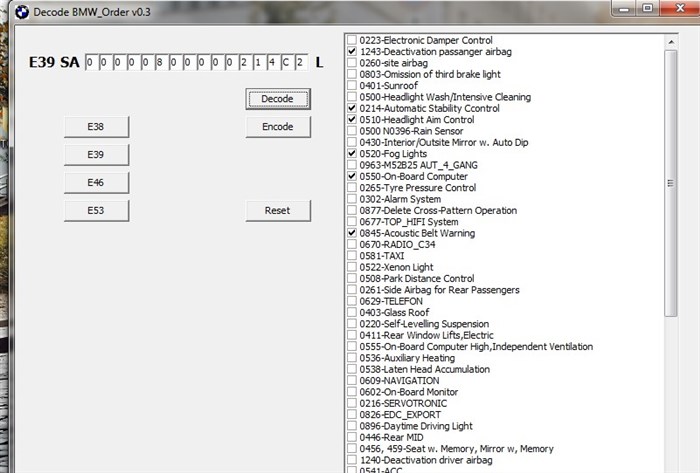Enable 0609-NAVIGATION option
700x473 pixels.
coord(352,381)
